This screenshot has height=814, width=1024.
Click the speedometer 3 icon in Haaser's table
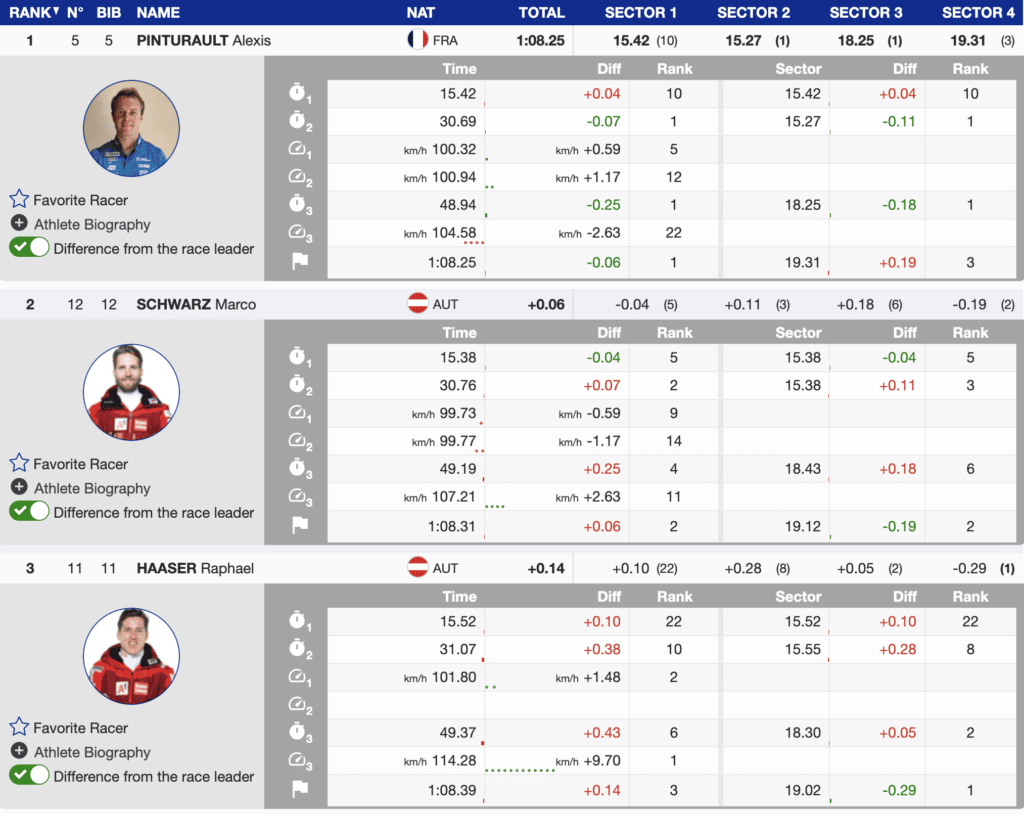pos(299,761)
